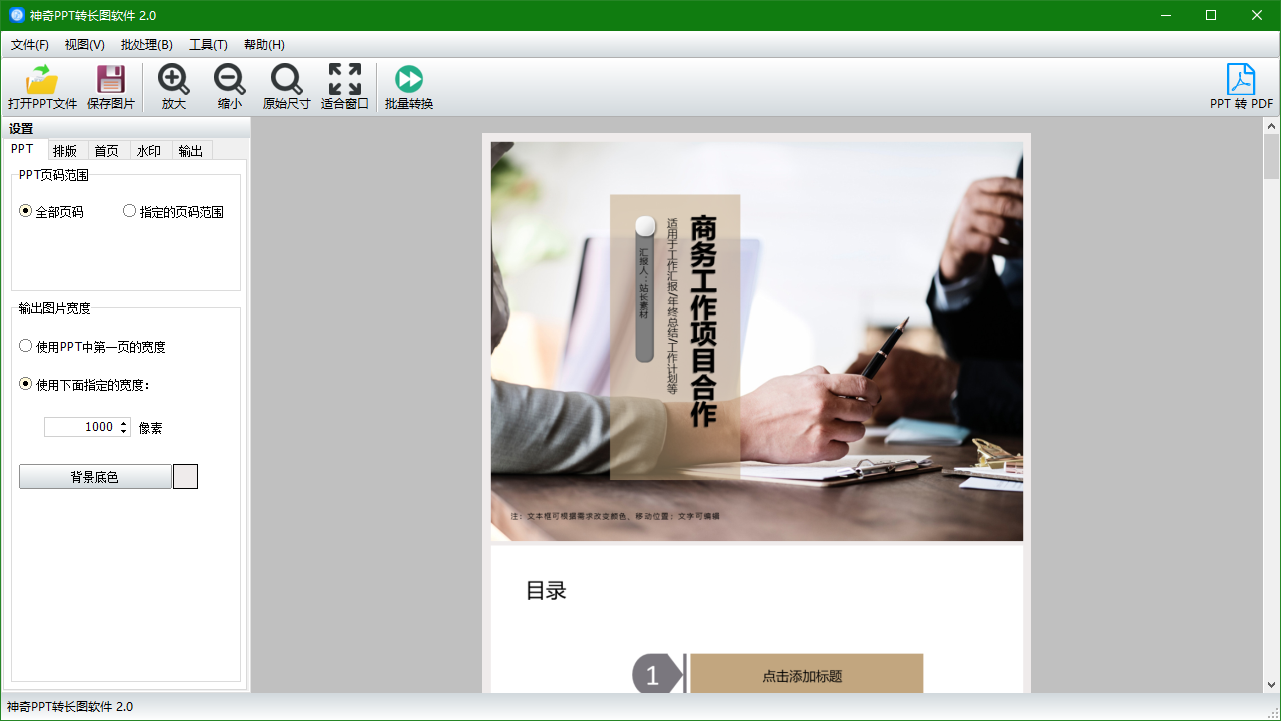1281x721 pixels.
Task: Open the 批处理(B) menu
Action: coord(146,45)
